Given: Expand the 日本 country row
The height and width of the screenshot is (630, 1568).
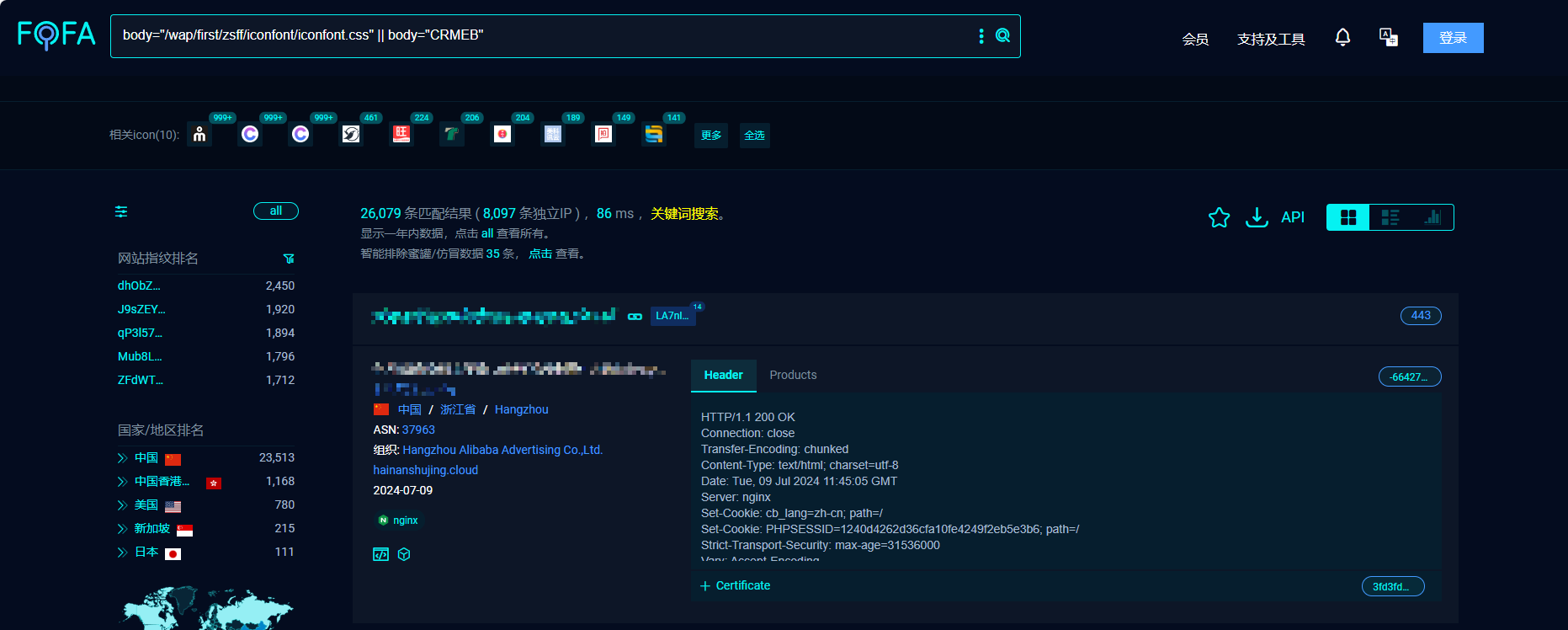Looking at the screenshot, I should click(x=122, y=553).
